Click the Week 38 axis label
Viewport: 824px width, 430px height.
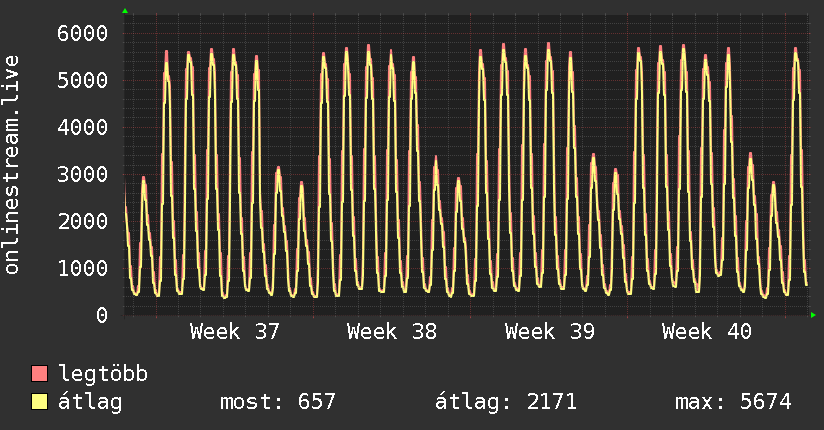pyautogui.click(x=392, y=332)
